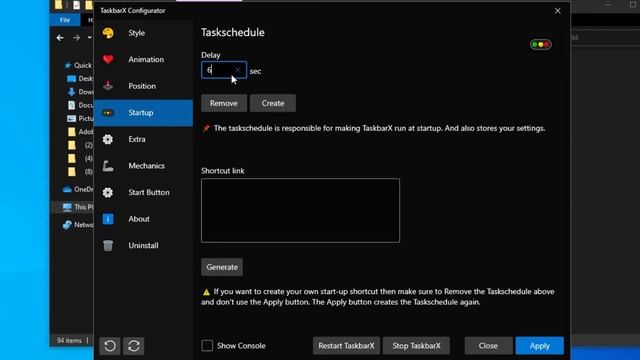Click inside the Shortcut link text box

300,210
